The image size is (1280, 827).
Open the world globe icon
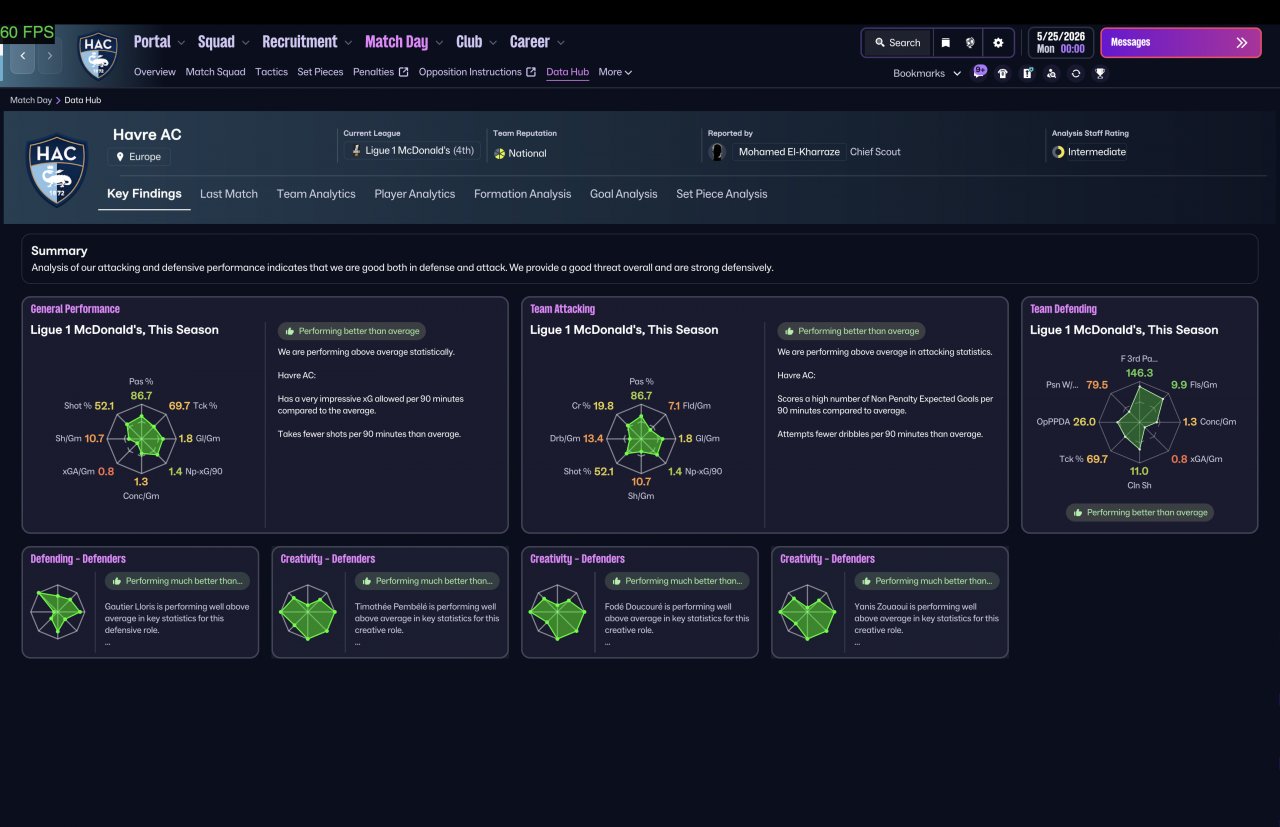click(970, 43)
